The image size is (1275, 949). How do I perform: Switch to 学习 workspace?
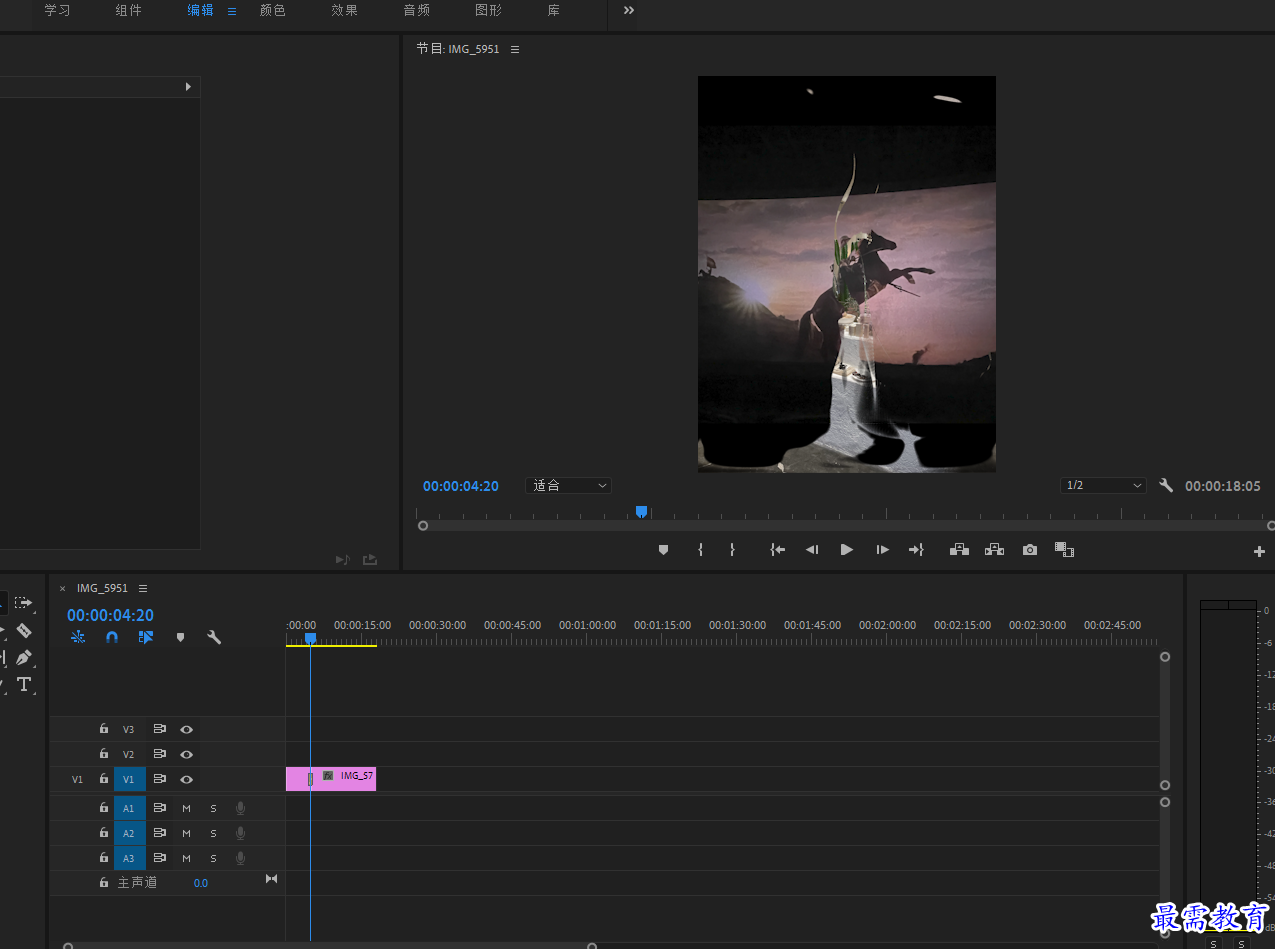(x=57, y=10)
